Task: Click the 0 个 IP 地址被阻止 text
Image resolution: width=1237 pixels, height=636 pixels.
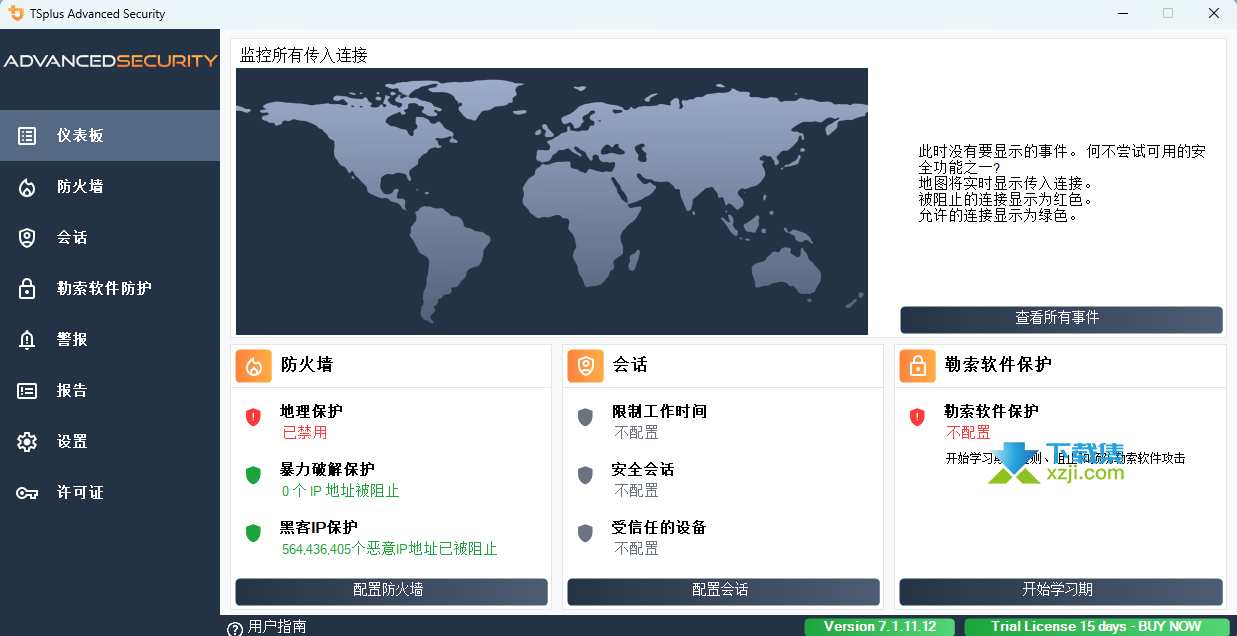Action: [341, 491]
